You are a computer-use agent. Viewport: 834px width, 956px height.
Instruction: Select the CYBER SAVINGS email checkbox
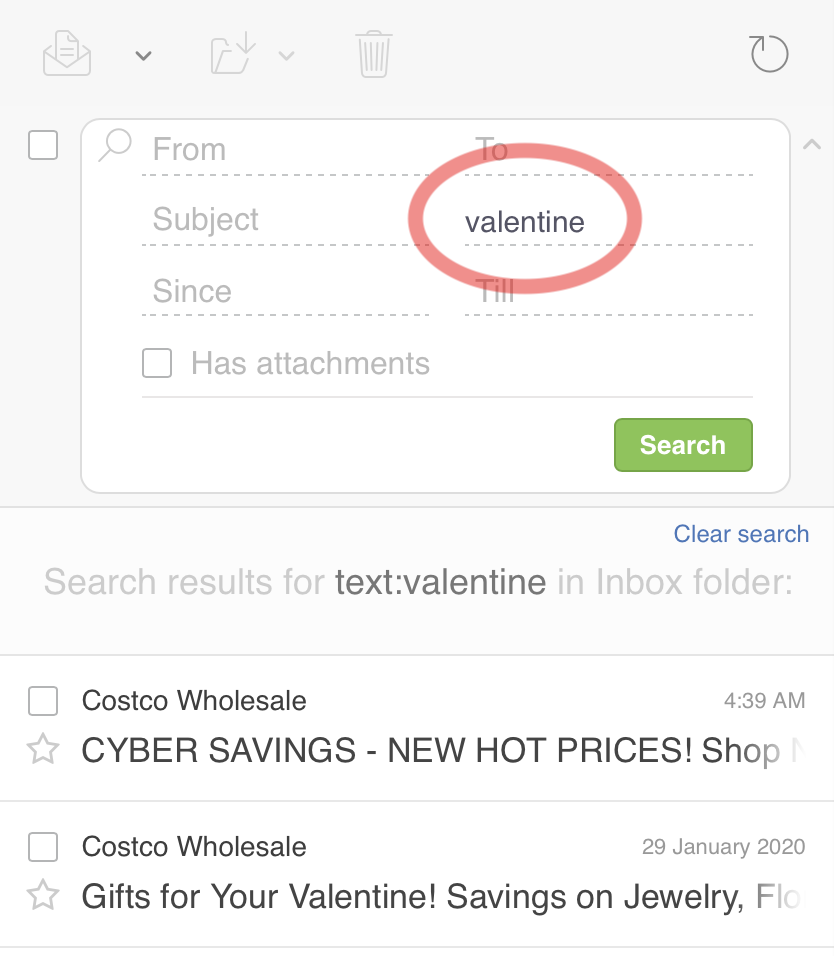click(x=43, y=700)
